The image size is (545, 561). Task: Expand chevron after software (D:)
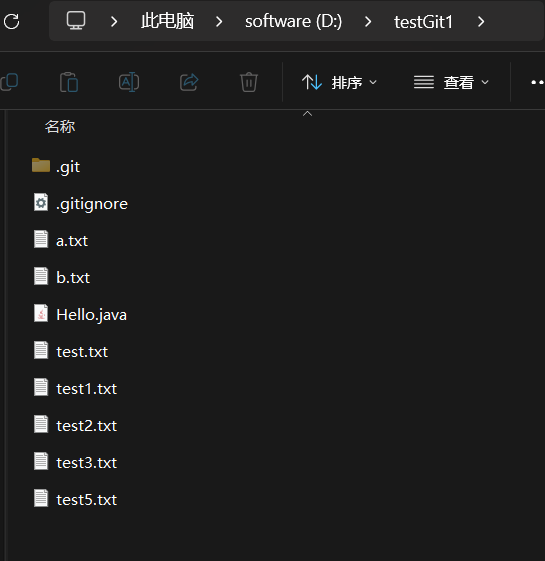click(368, 21)
